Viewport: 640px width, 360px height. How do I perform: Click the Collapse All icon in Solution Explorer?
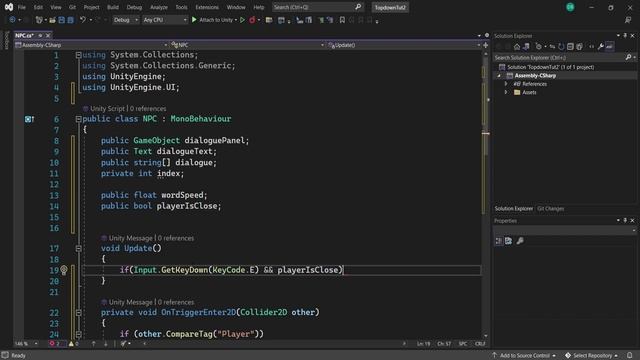[x=570, y=47]
